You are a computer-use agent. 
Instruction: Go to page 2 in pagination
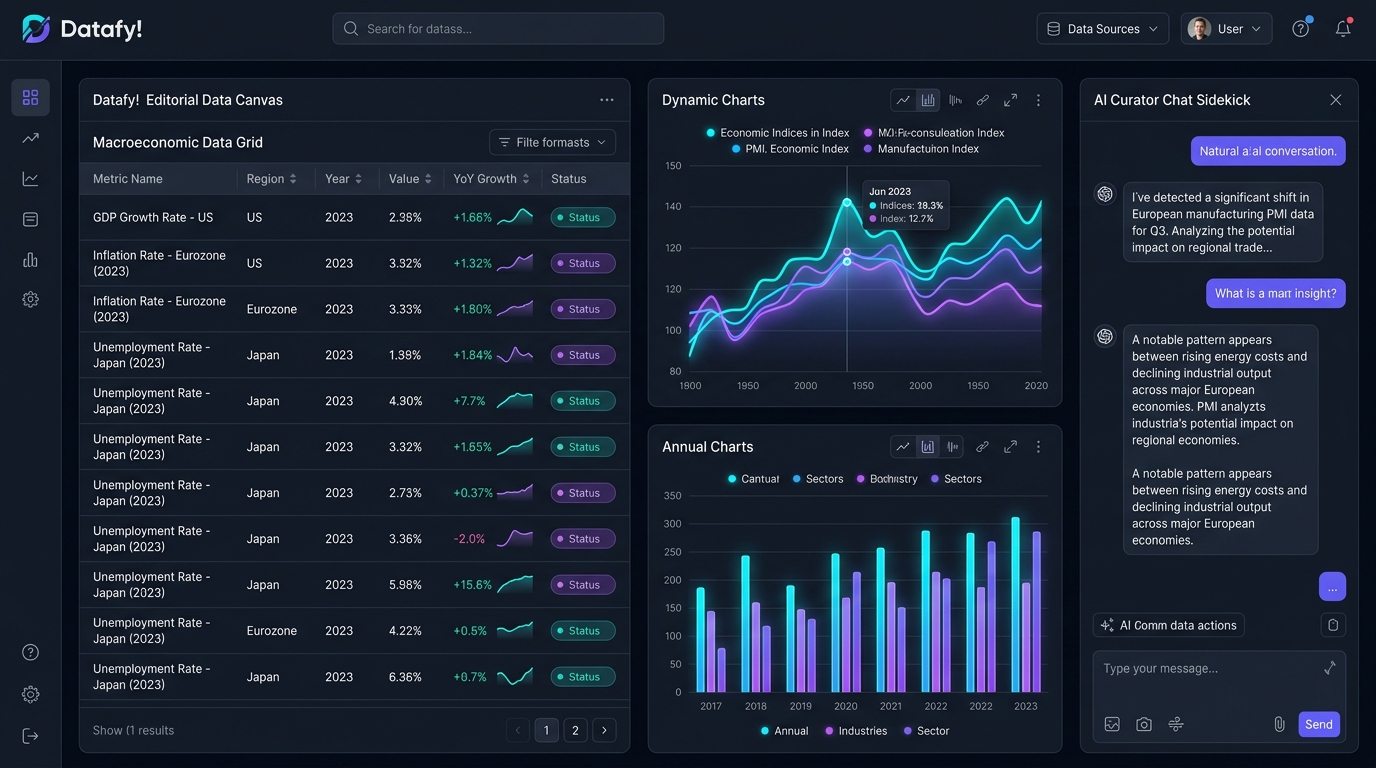pos(575,730)
